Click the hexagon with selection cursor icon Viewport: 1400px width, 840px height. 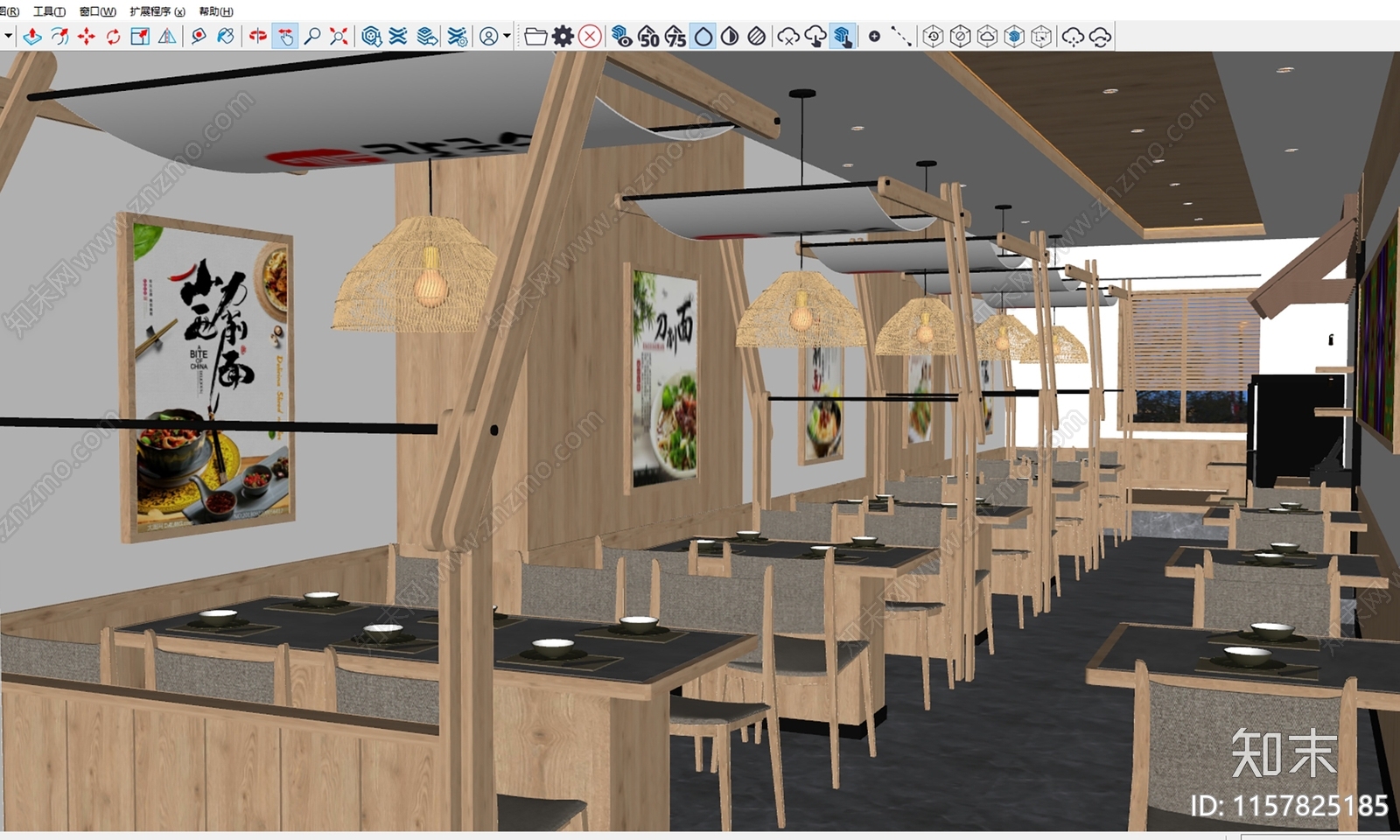click(x=1041, y=36)
